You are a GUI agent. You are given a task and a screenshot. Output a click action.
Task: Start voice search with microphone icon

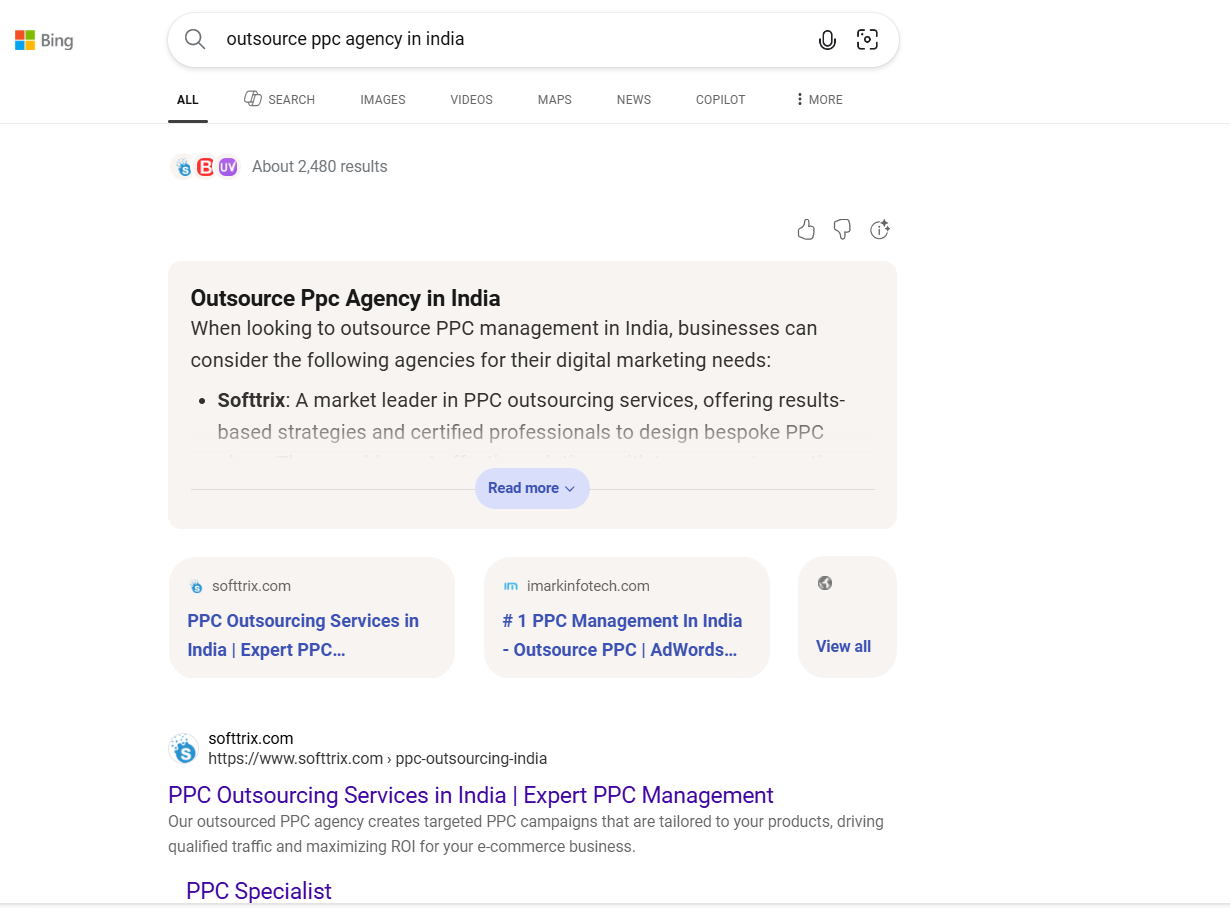827,40
